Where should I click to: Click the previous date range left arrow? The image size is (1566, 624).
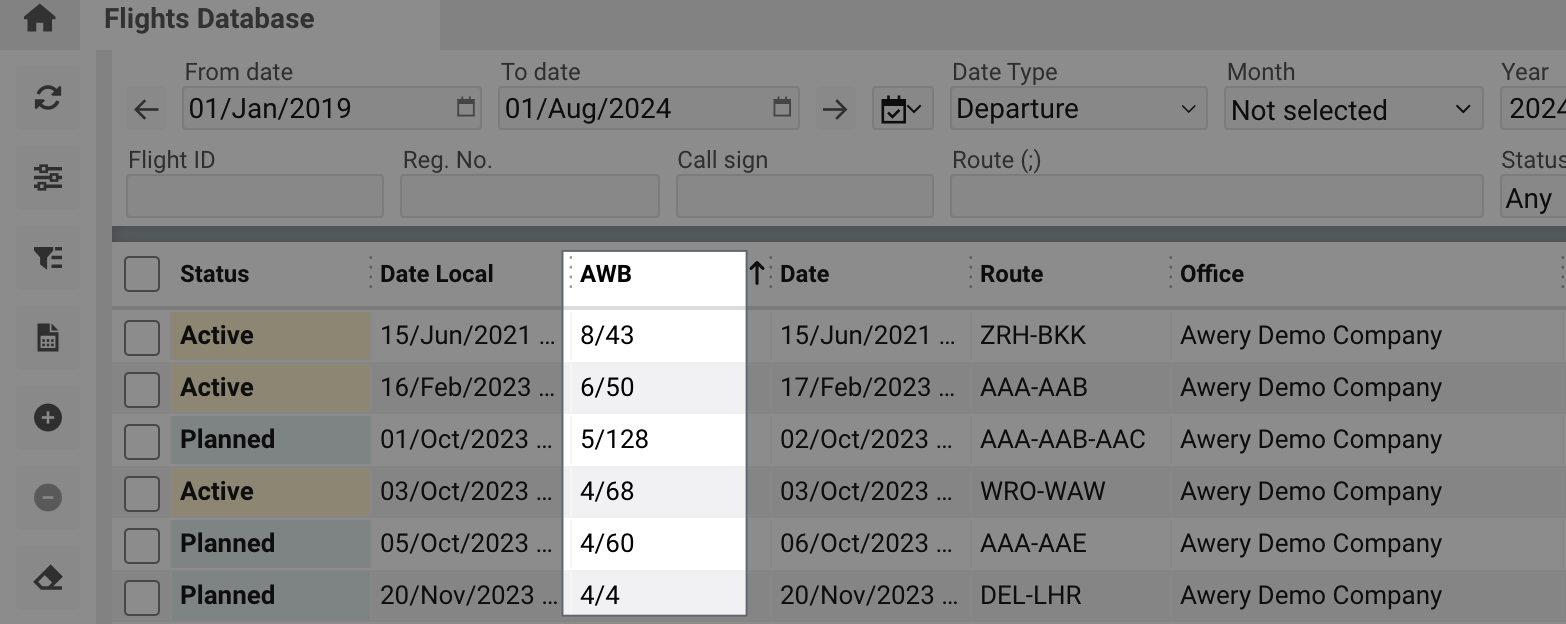pyautogui.click(x=147, y=109)
